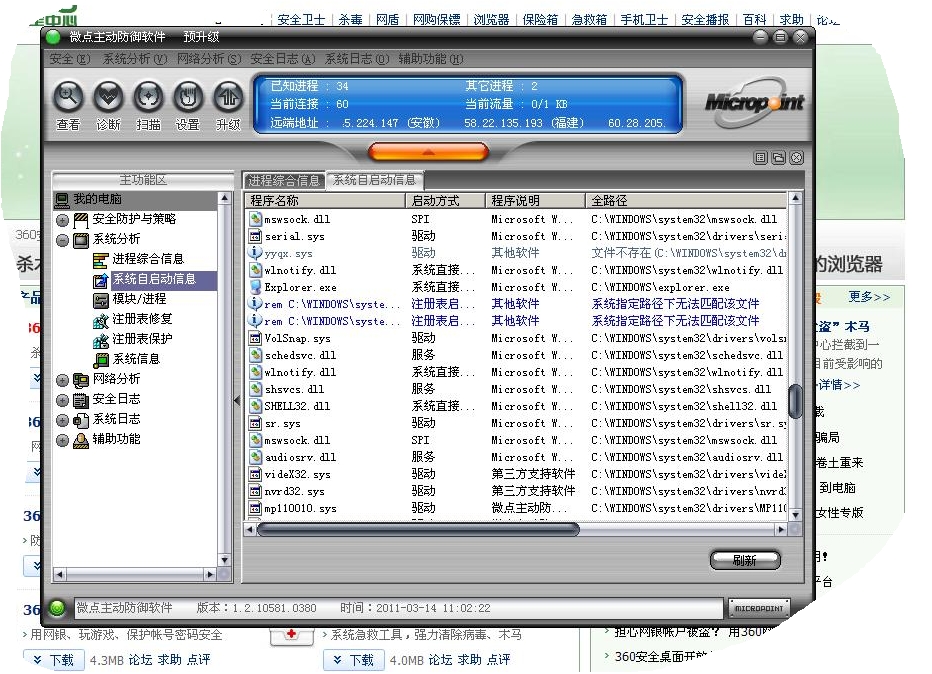
Task: Select 我的电脑 in the tree
Action: click(x=97, y=199)
